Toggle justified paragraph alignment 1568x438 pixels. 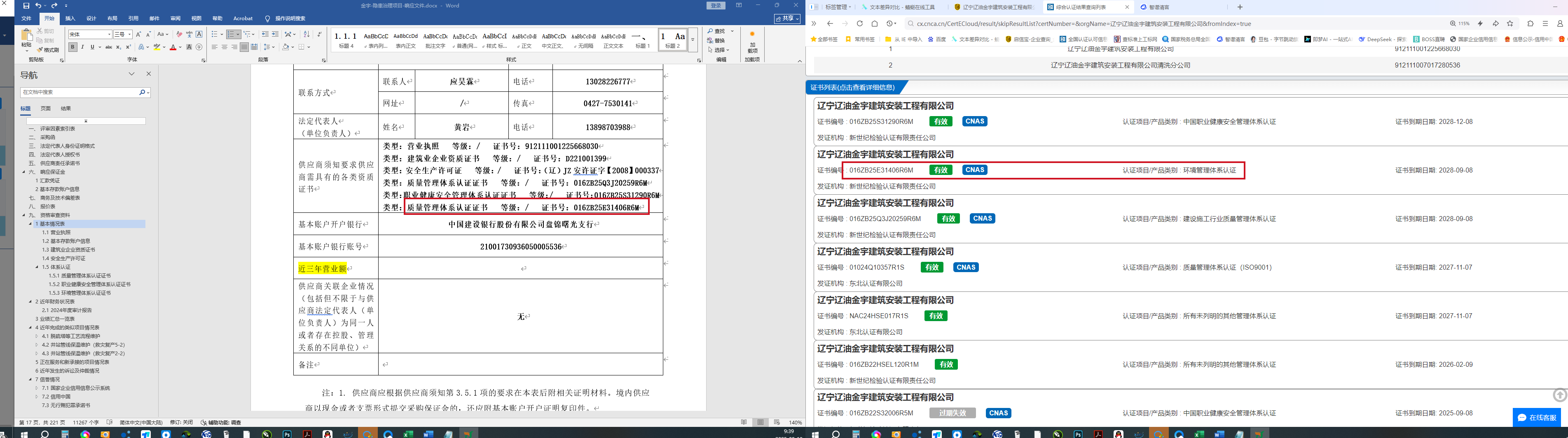click(244, 47)
